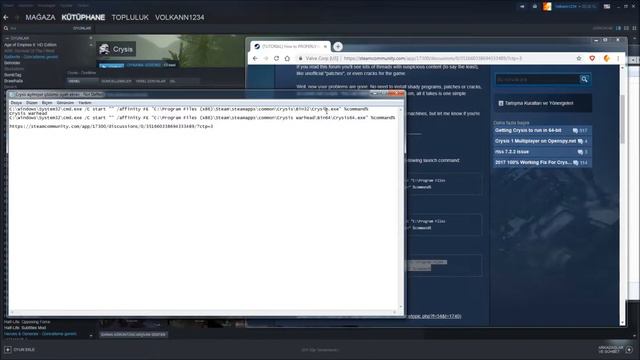Viewport: 640px width, 360px height.
Task: Click OYUN EKLE plus icon at bottom
Action: click(8, 350)
